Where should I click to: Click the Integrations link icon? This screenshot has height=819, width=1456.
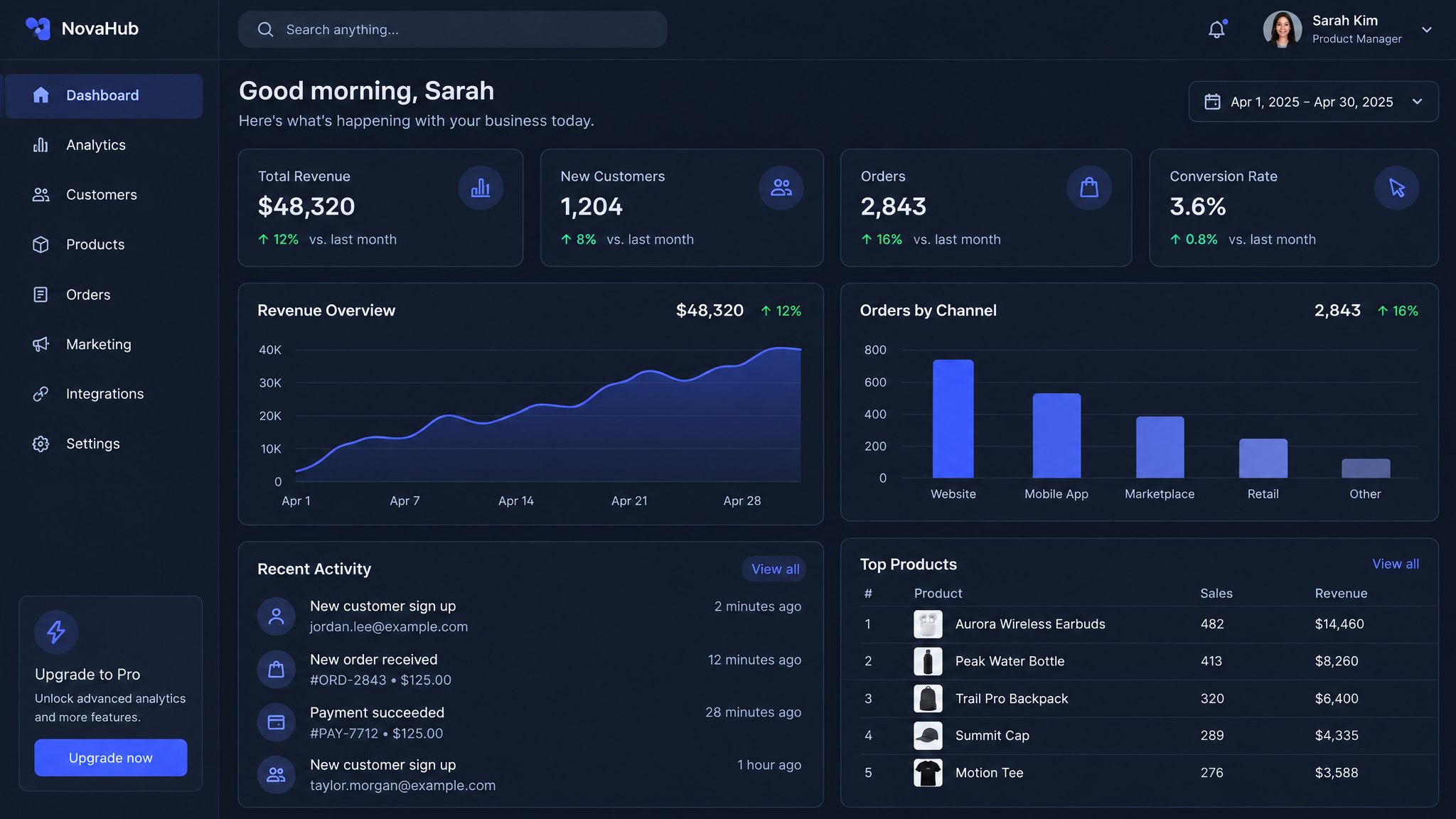[41, 394]
